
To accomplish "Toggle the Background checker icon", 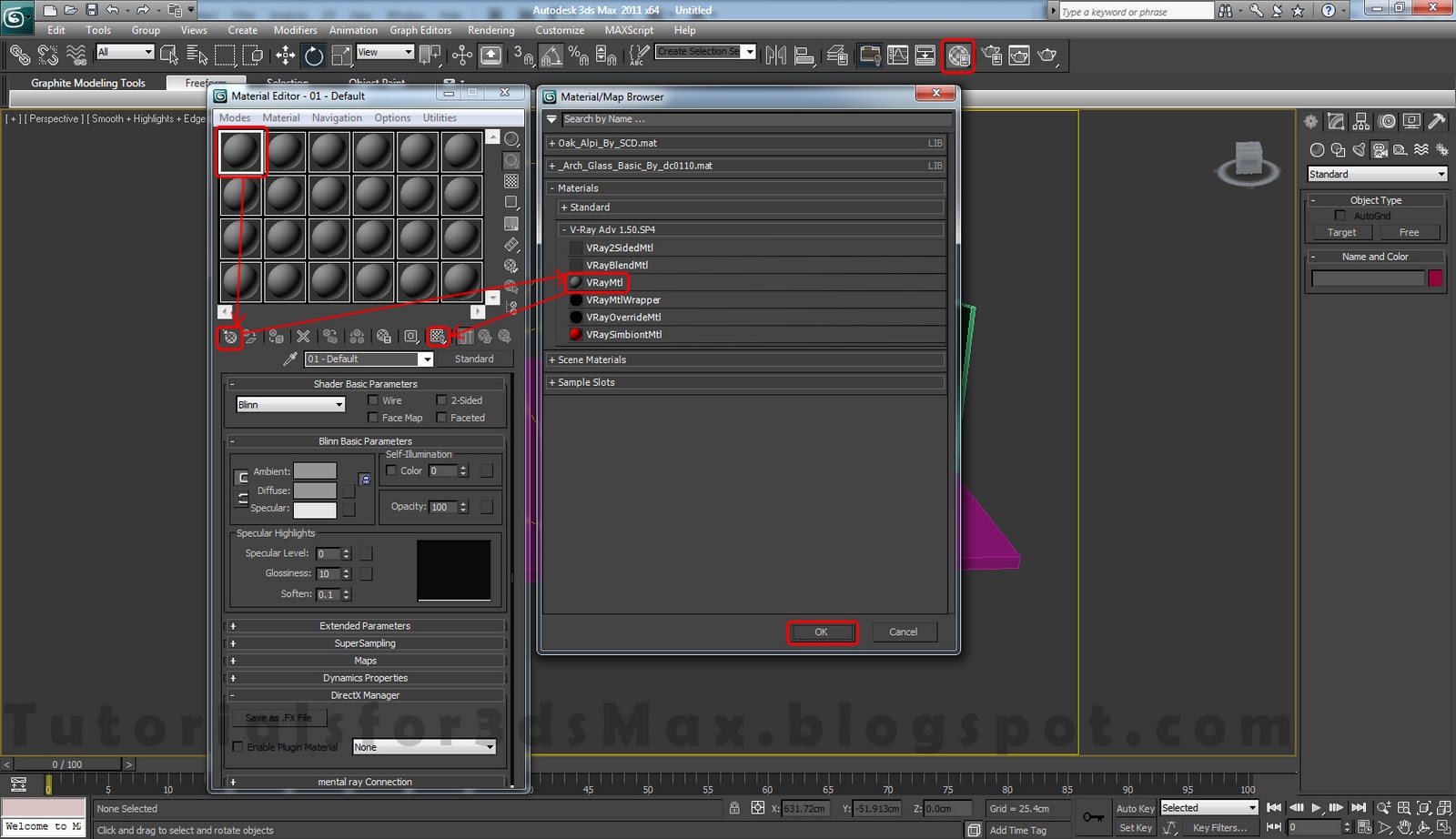I will pyautogui.click(x=511, y=181).
